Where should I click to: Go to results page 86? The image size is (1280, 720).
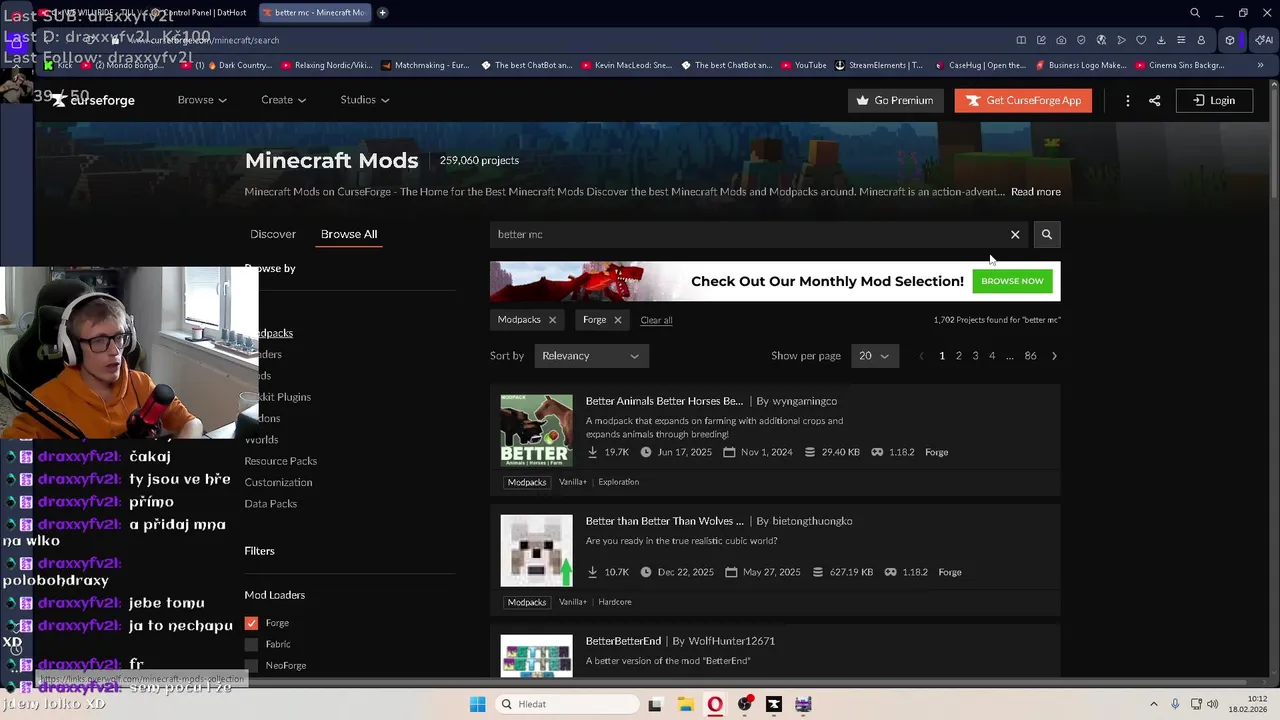coord(1030,356)
